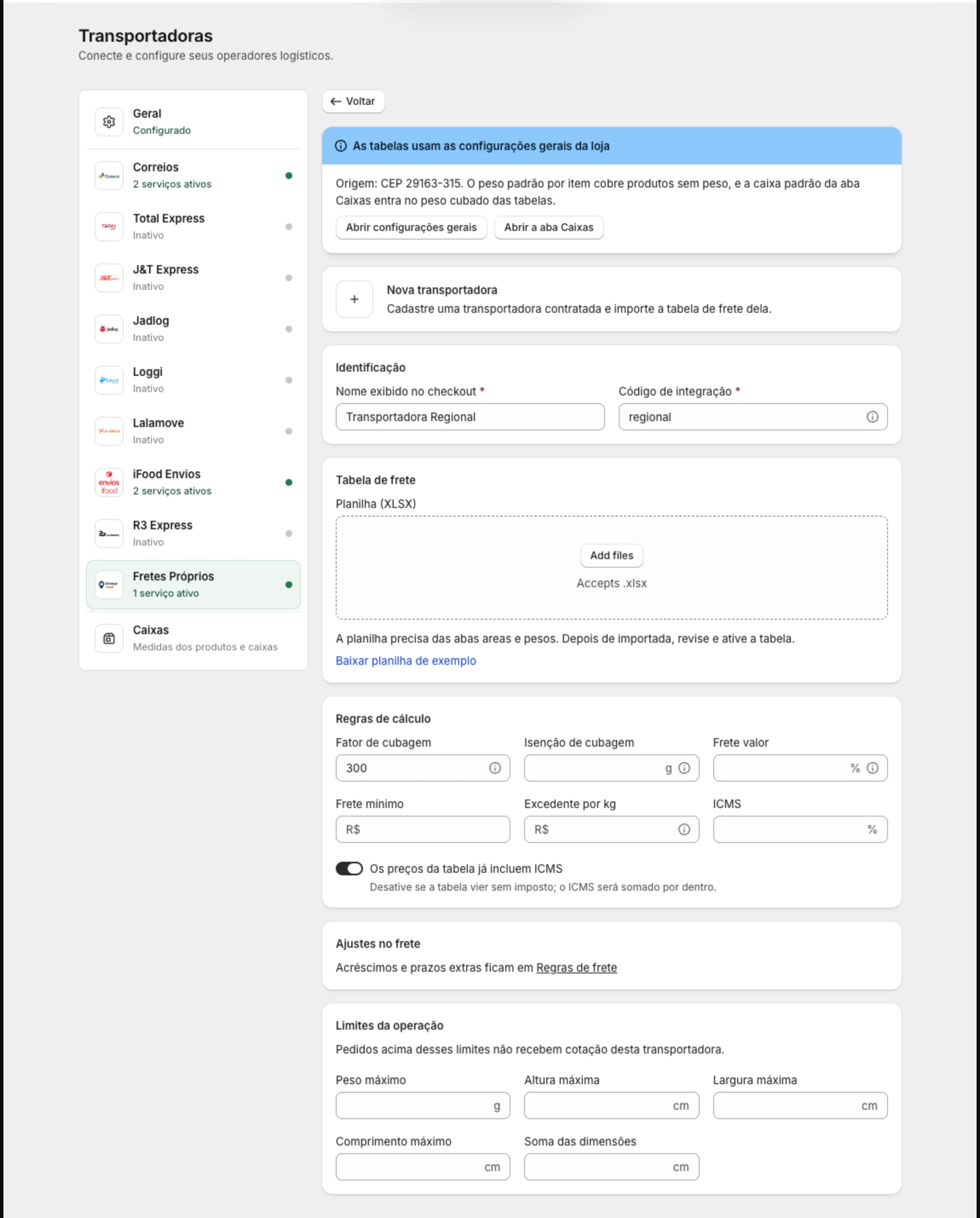Toggle 'Os preços da tabela já incluem ICMS'
This screenshot has height=1218, width=980.
pyautogui.click(x=349, y=868)
